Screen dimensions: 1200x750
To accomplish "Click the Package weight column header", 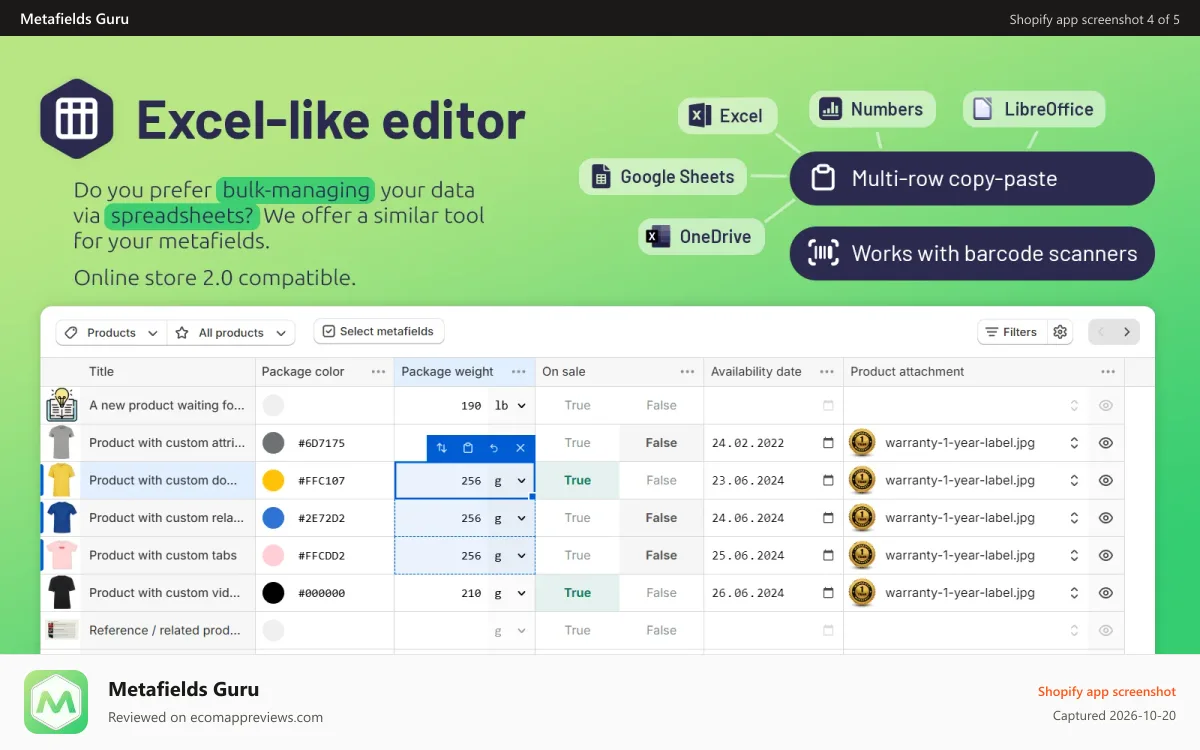I will (447, 372).
